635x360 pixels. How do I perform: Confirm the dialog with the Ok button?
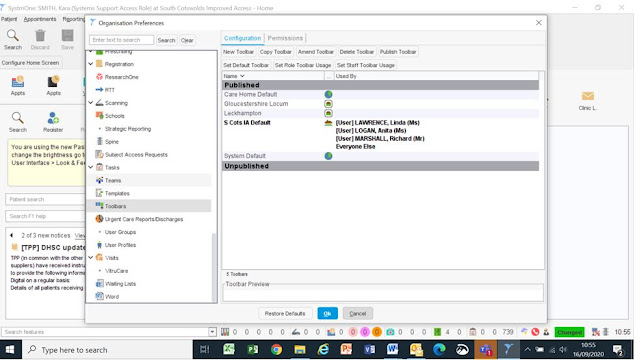pos(327,313)
